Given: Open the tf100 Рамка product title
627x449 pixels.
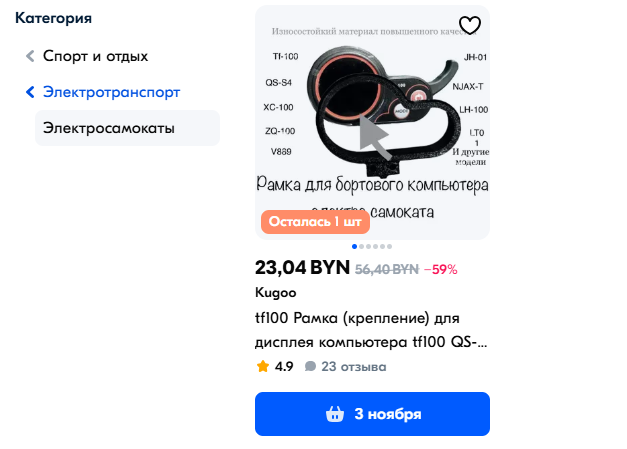Looking at the screenshot, I should (371, 330).
